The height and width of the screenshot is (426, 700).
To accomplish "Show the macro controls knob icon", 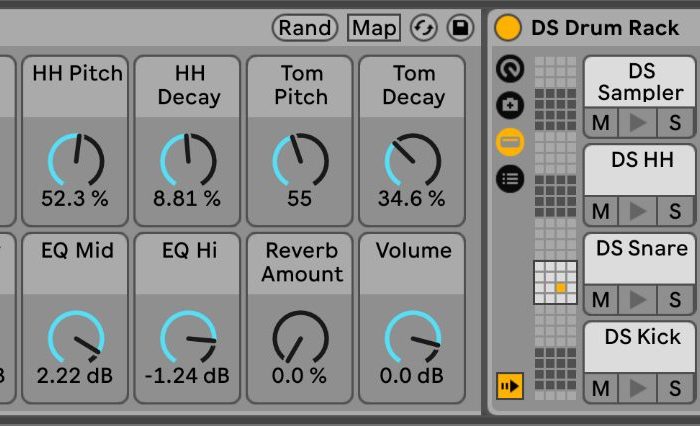I will 510,69.
